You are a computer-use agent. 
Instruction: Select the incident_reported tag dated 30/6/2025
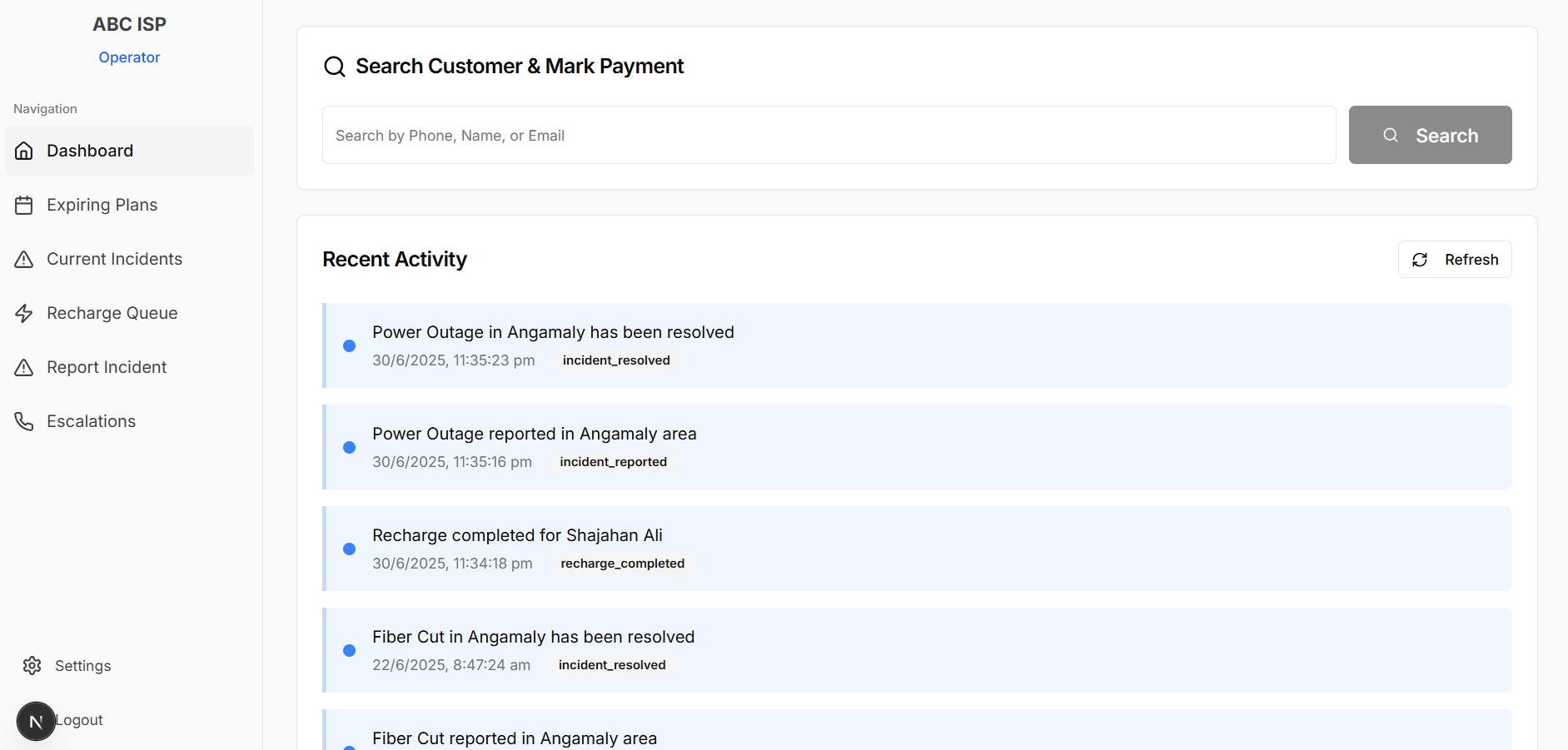tap(614, 462)
